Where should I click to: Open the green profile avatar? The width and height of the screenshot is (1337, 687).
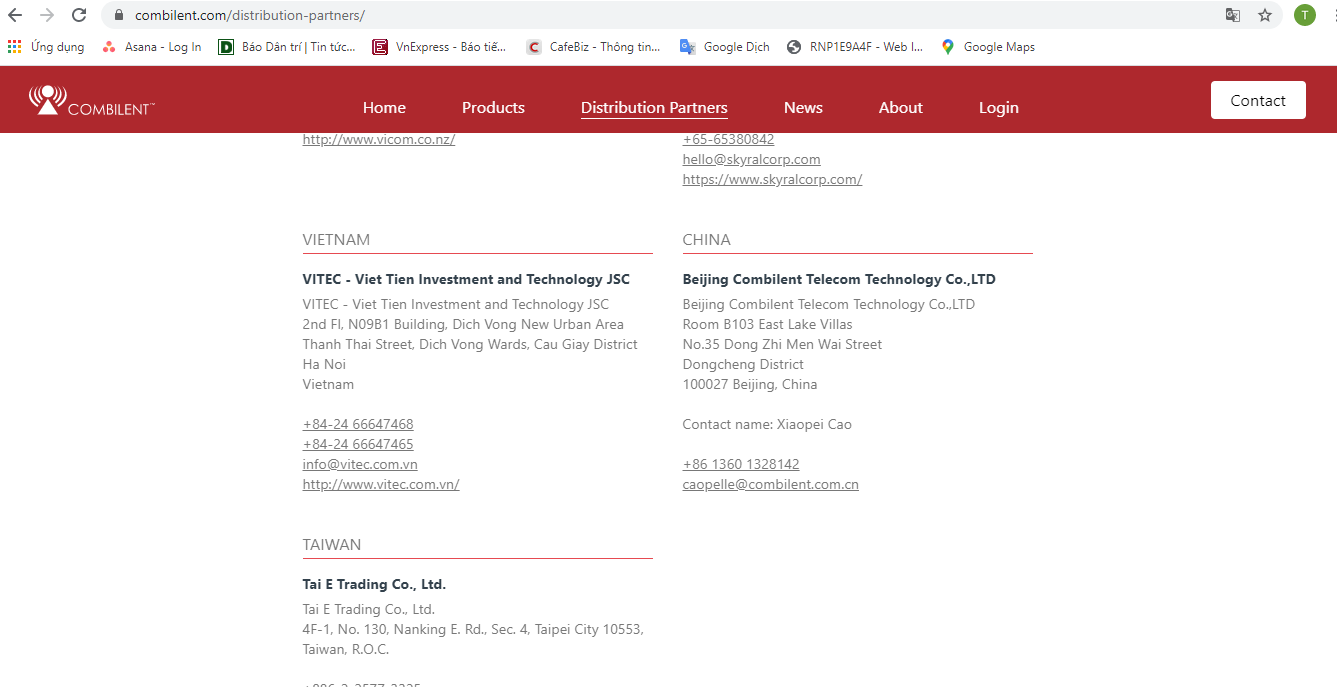point(1304,15)
